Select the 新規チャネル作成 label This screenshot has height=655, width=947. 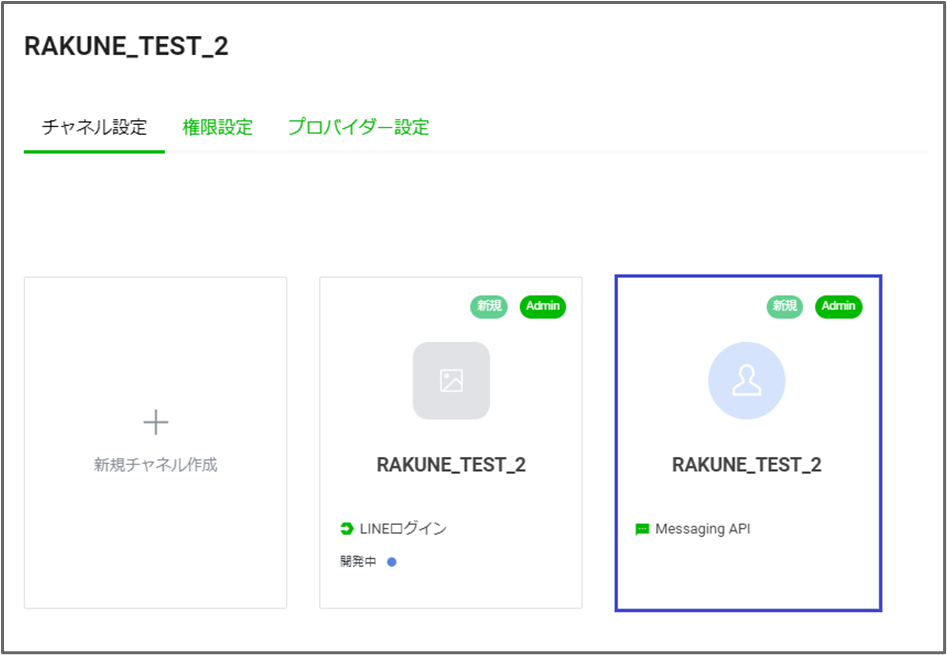coord(156,465)
